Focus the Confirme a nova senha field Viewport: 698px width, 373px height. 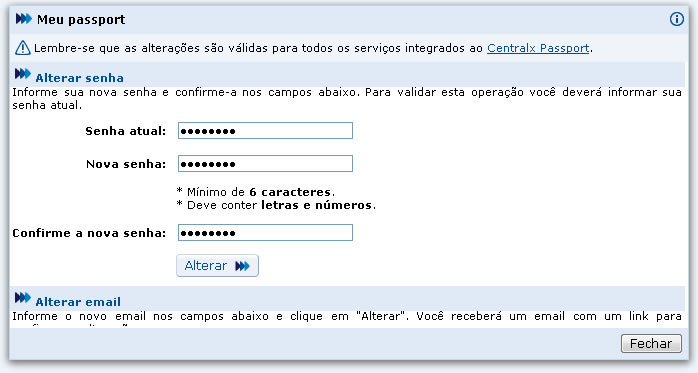pos(265,233)
